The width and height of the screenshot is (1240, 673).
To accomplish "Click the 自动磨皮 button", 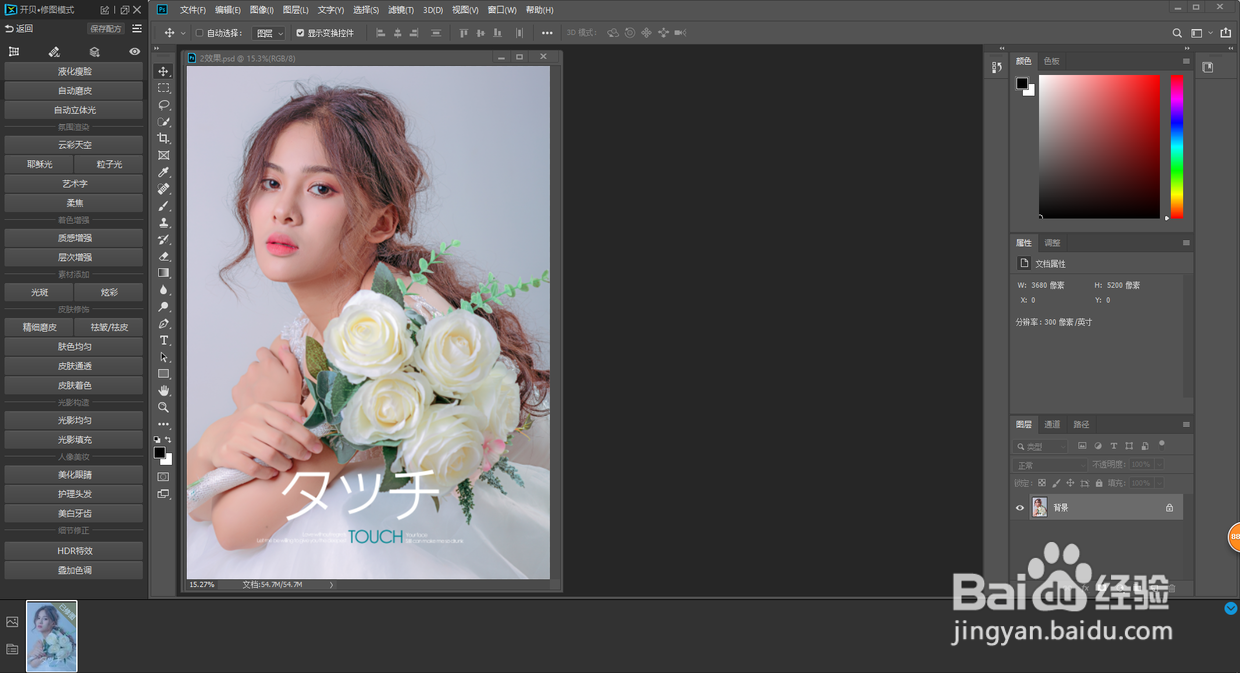I will 74,91.
